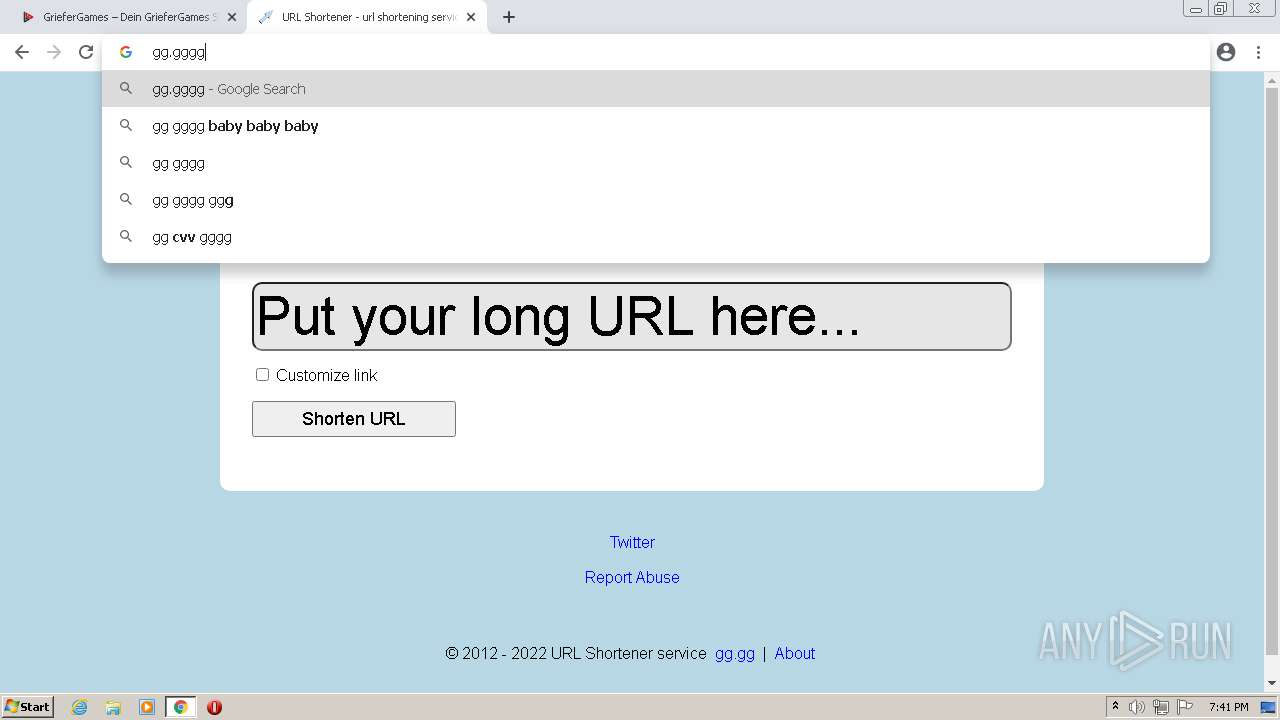The width and height of the screenshot is (1280, 720).
Task: Open the network status tray icon
Action: 1161,707
